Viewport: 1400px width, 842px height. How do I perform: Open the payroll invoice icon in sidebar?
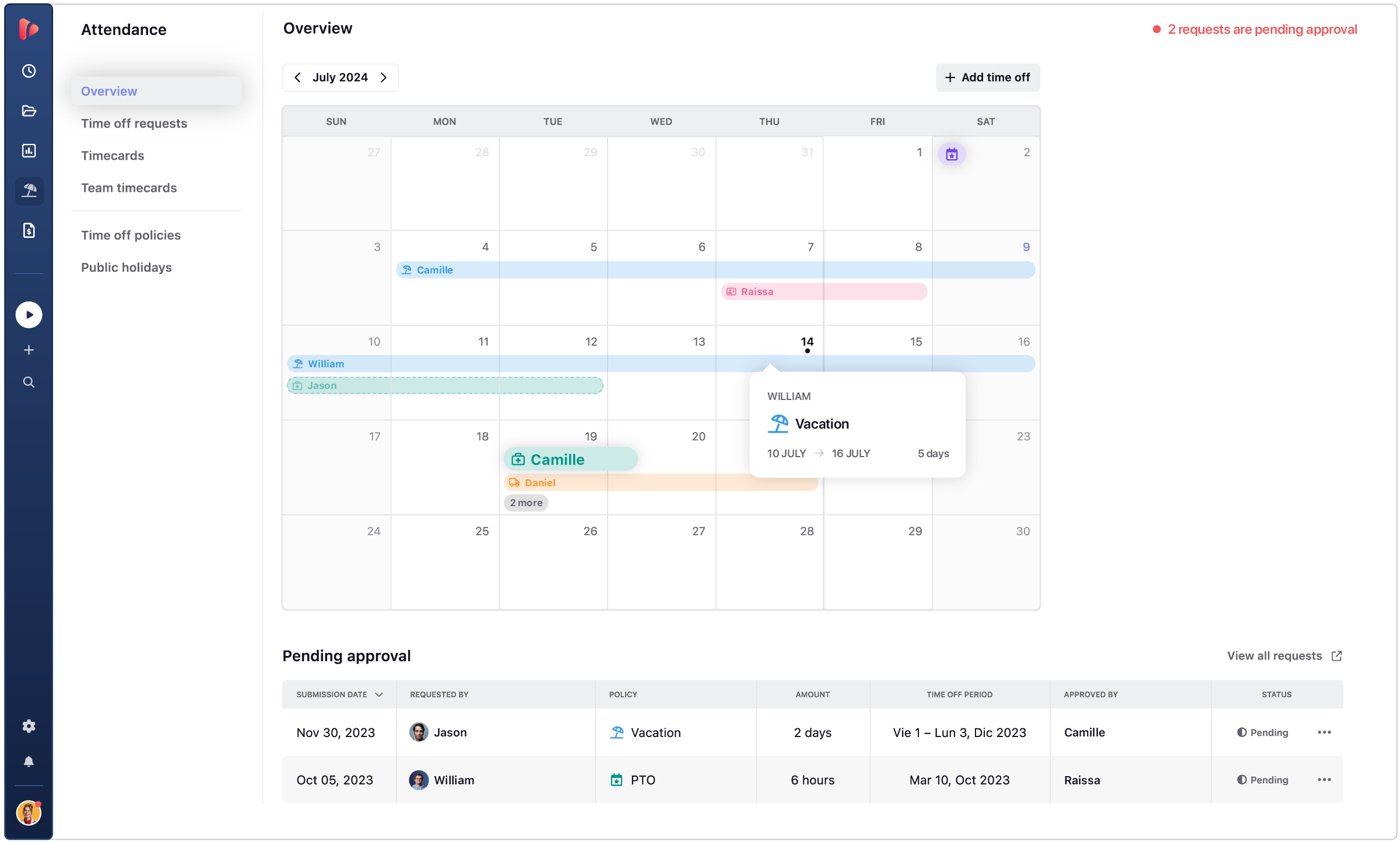29,230
